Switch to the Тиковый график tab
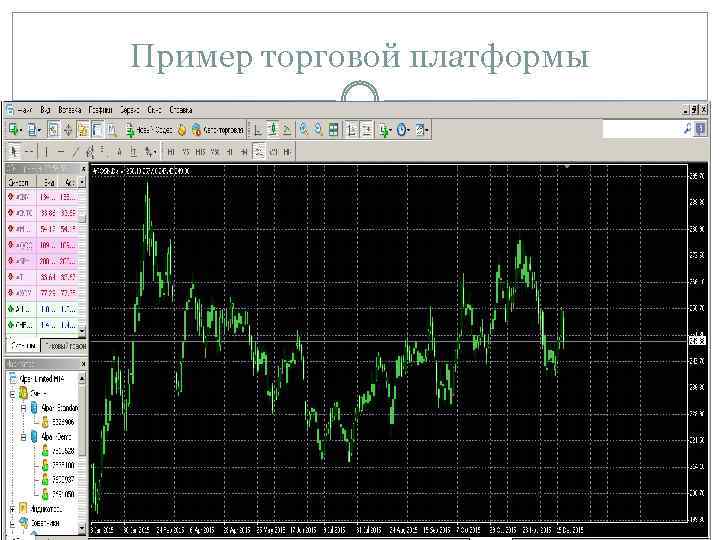Screen dimensions: 720x540 (63, 346)
